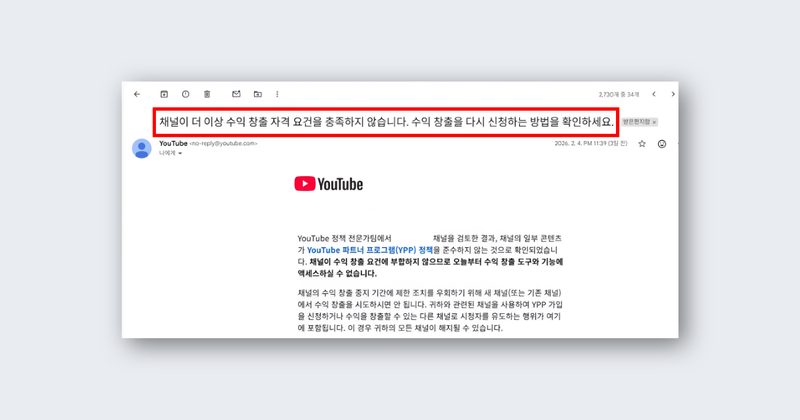The height and width of the screenshot is (420, 800).
Task: Click the 2,730개 중 34개 counter
Action: [619, 94]
